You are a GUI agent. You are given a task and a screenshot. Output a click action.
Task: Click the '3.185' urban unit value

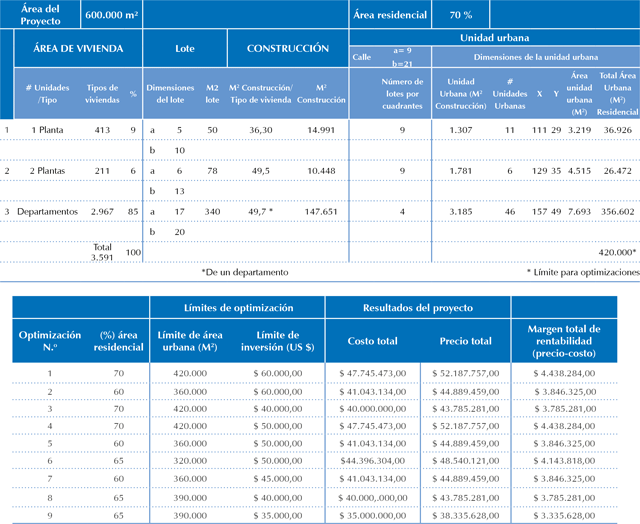(460, 212)
